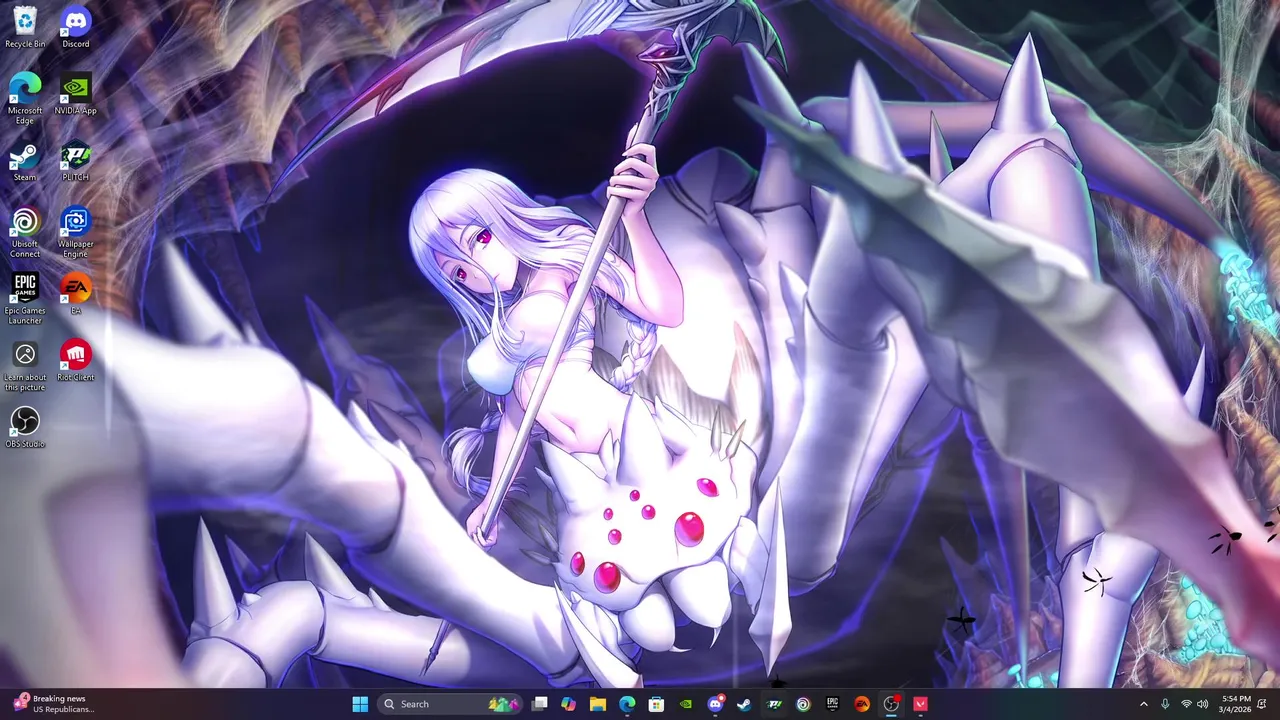
Task: Open Ubisoft Connect from the taskbar
Action: (803, 704)
